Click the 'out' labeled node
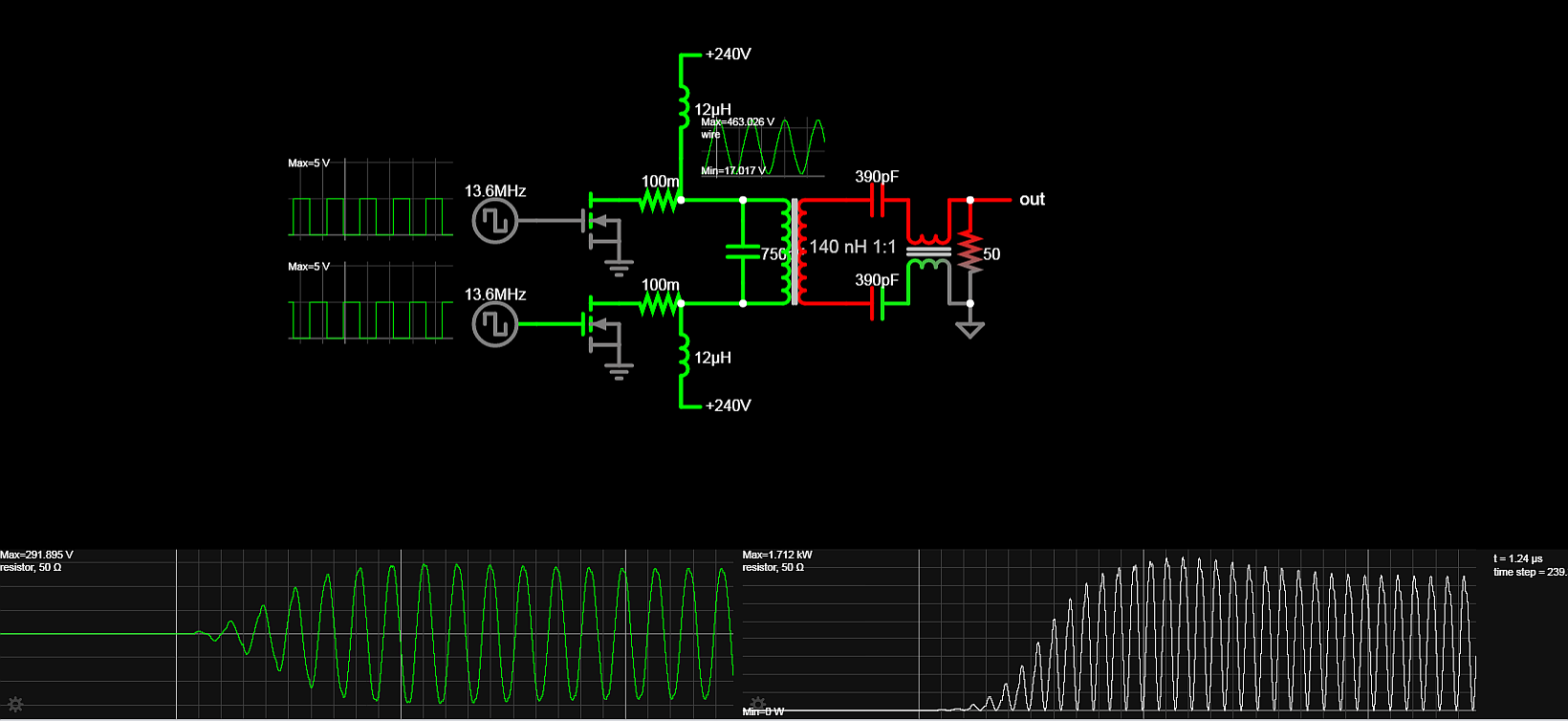This screenshot has height=721, width=1568. 1032,199
